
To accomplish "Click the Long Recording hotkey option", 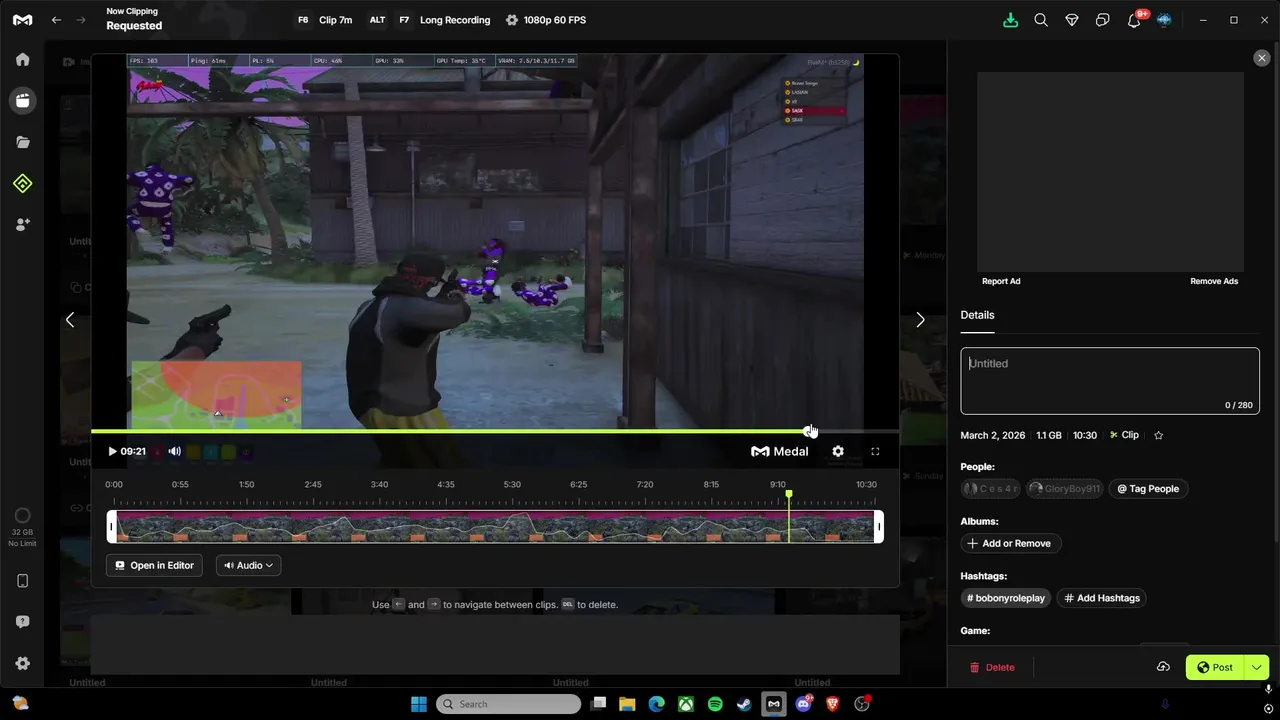I will click(x=445, y=20).
